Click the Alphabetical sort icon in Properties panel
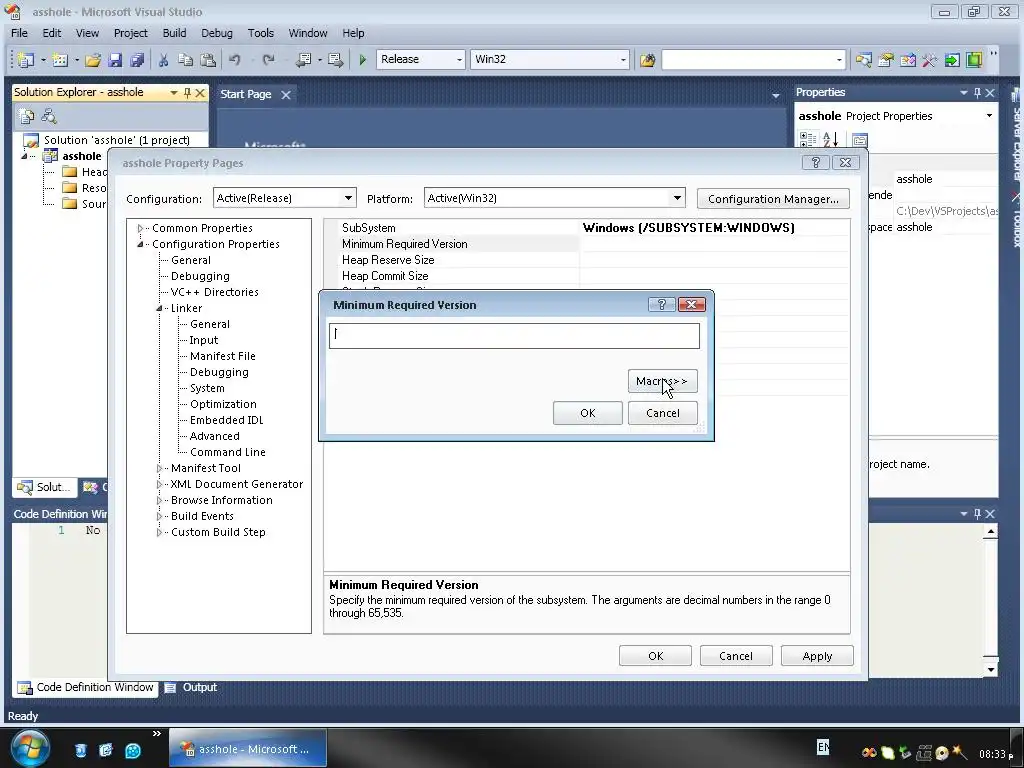The height and width of the screenshot is (768, 1024). [x=830, y=139]
